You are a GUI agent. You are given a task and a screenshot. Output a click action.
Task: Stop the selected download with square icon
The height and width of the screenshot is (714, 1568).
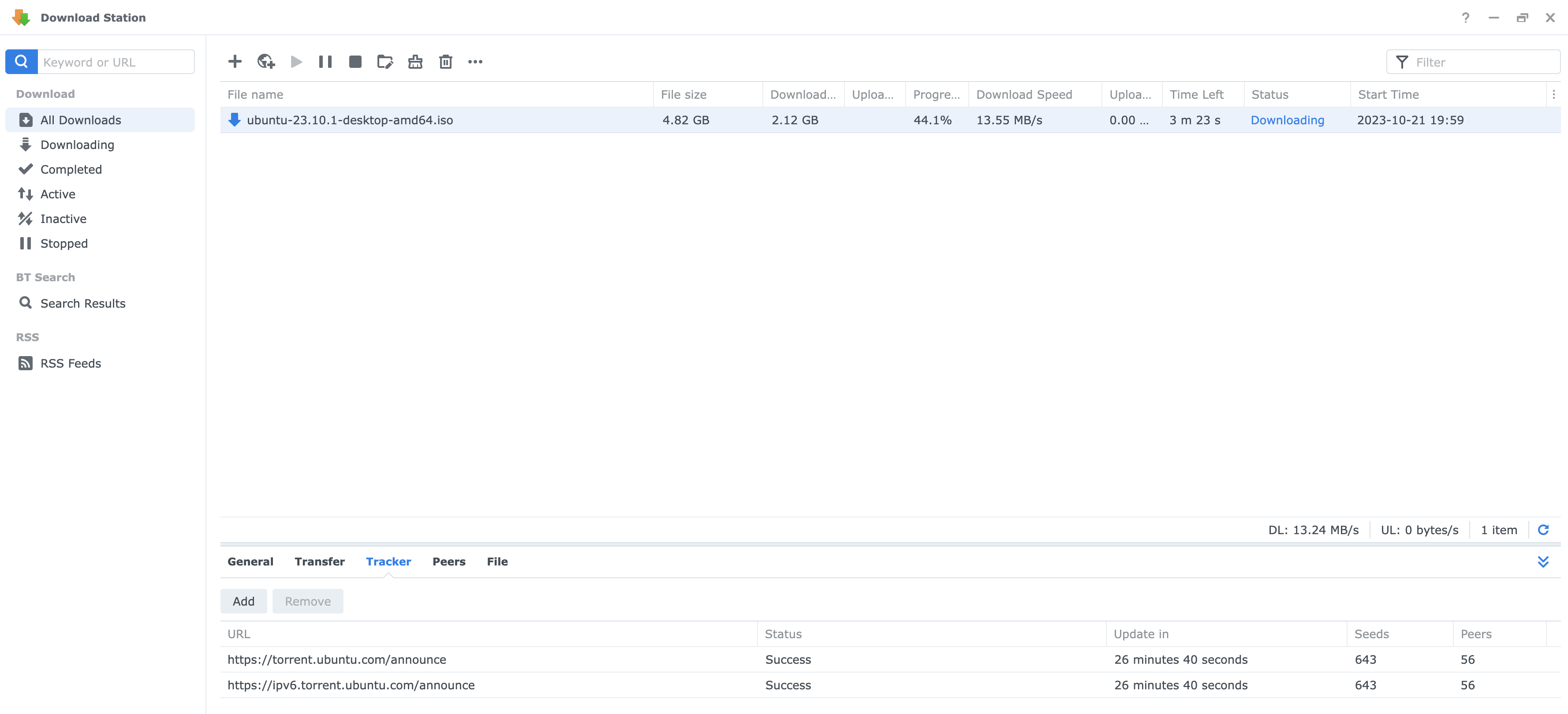click(355, 61)
